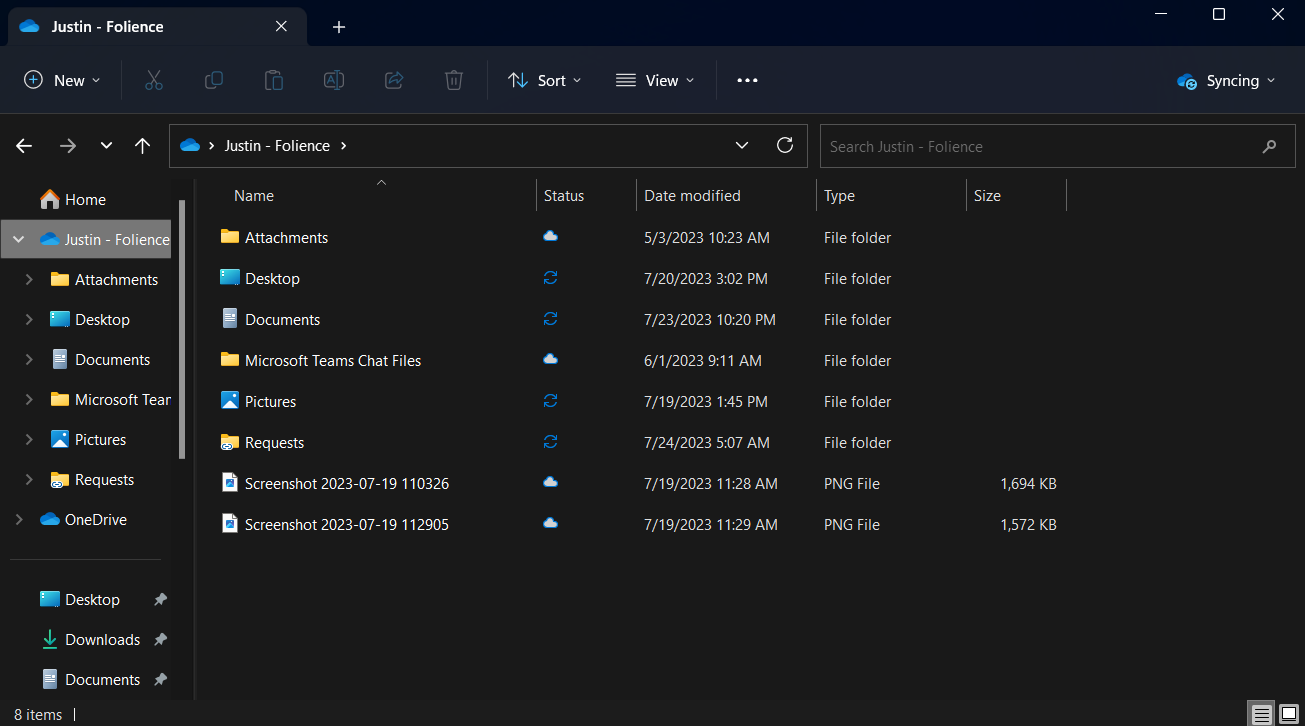This screenshot has height=726, width=1305.
Task: Expand Pictures in the navigation tree
Action: [x=29, y=439]
